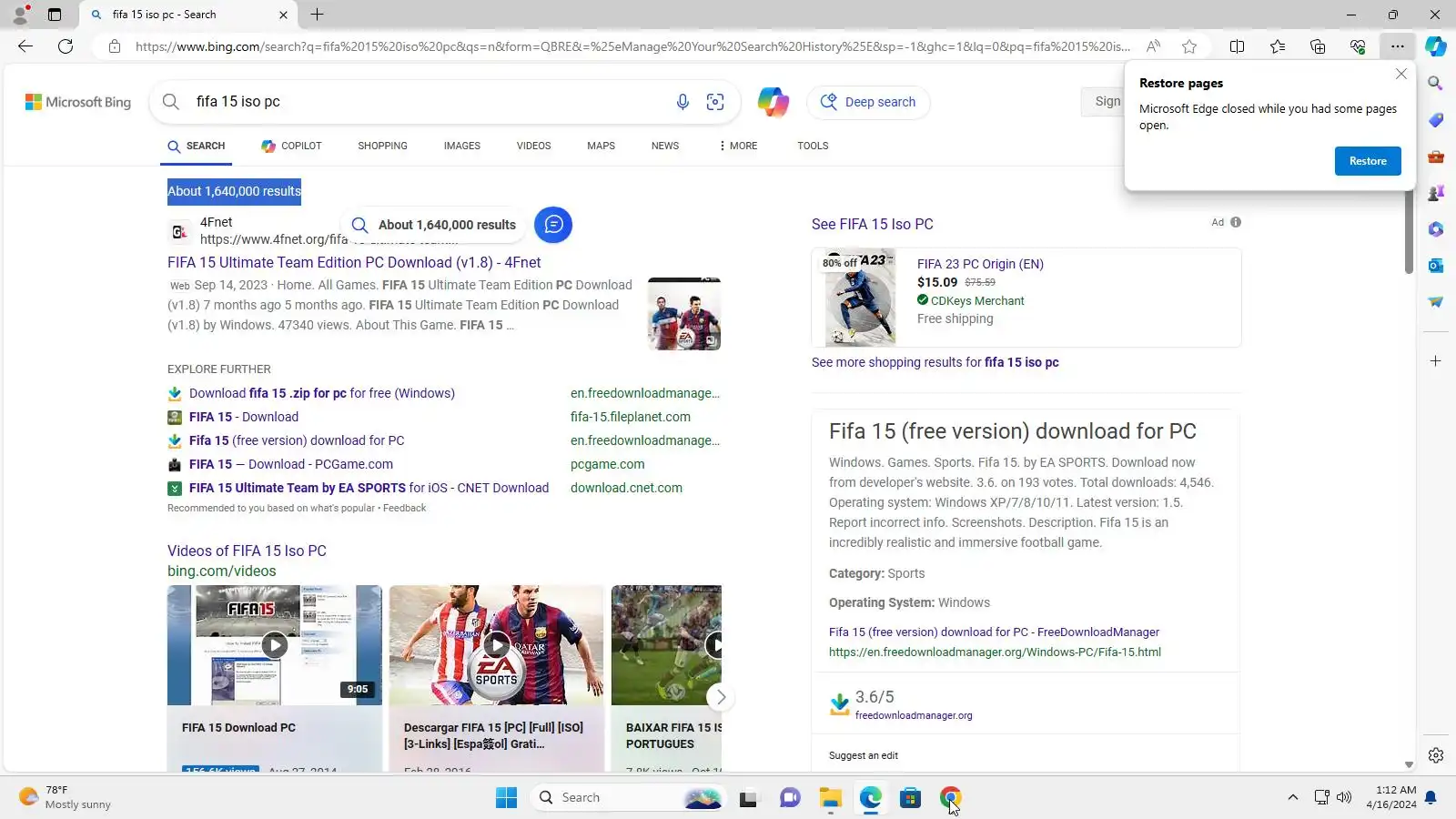This screenshot has width=1456, height=819.
Task: Open TOOLS search options
Action: coord(813,146)
